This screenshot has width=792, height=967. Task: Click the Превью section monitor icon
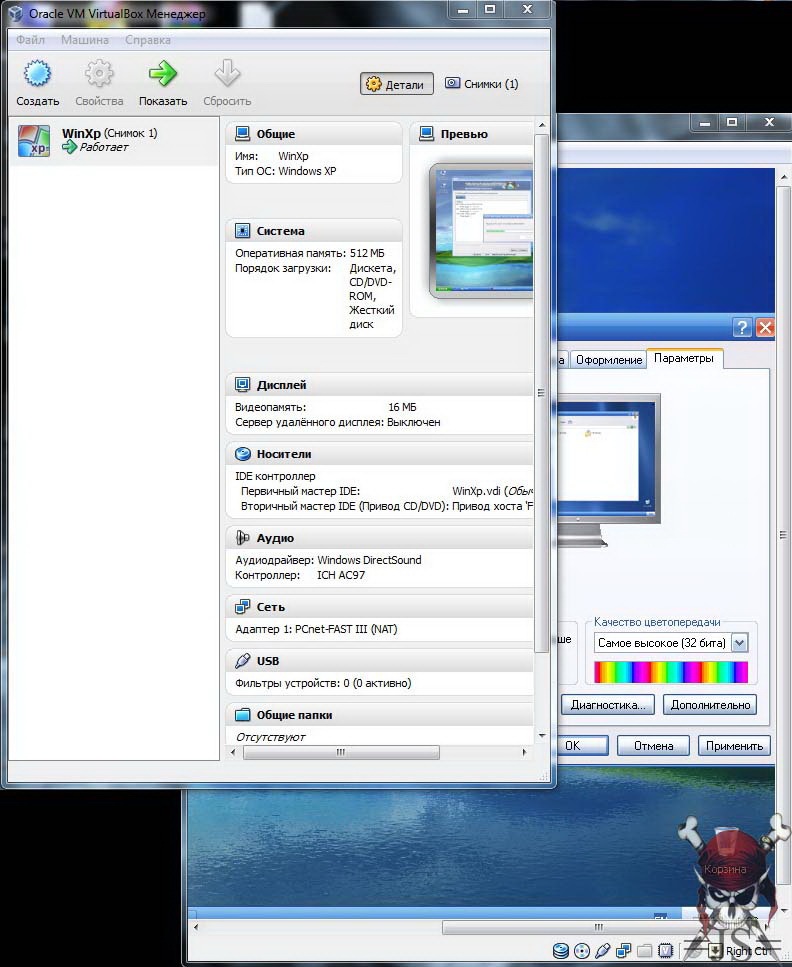426,134
